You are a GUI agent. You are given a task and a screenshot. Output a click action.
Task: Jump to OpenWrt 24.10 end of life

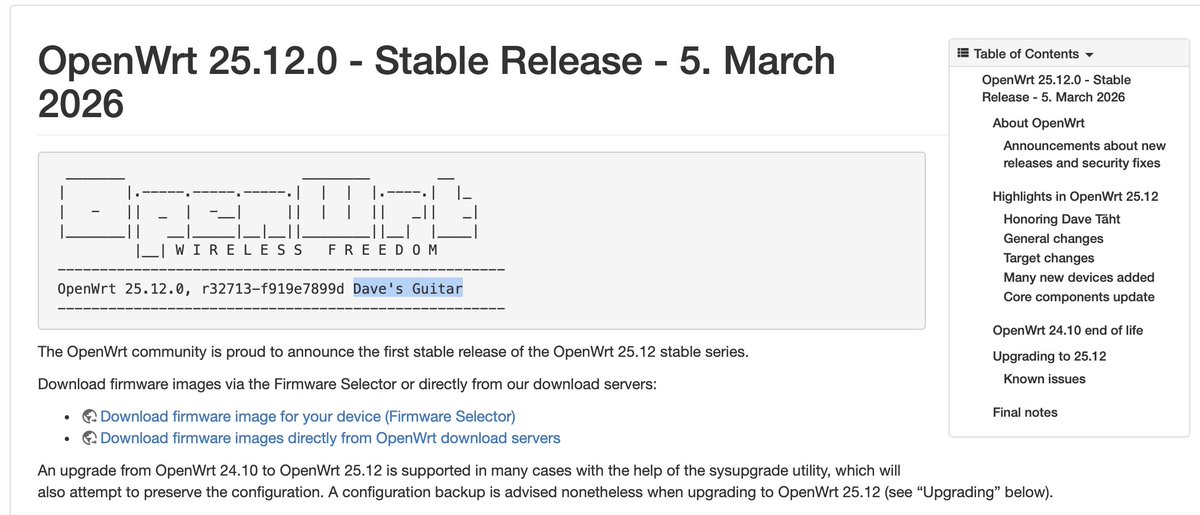tap(1067, 330)
